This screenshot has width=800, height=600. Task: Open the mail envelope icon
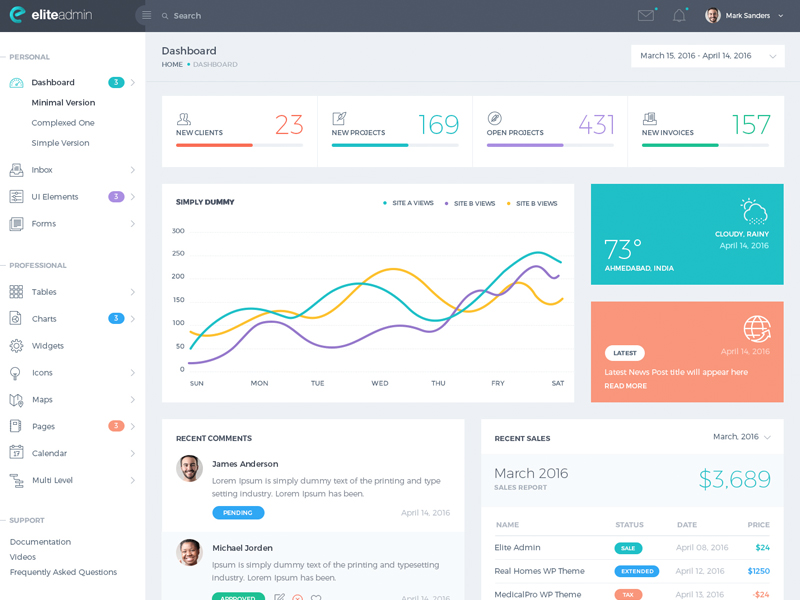click(x=646, y=15)
